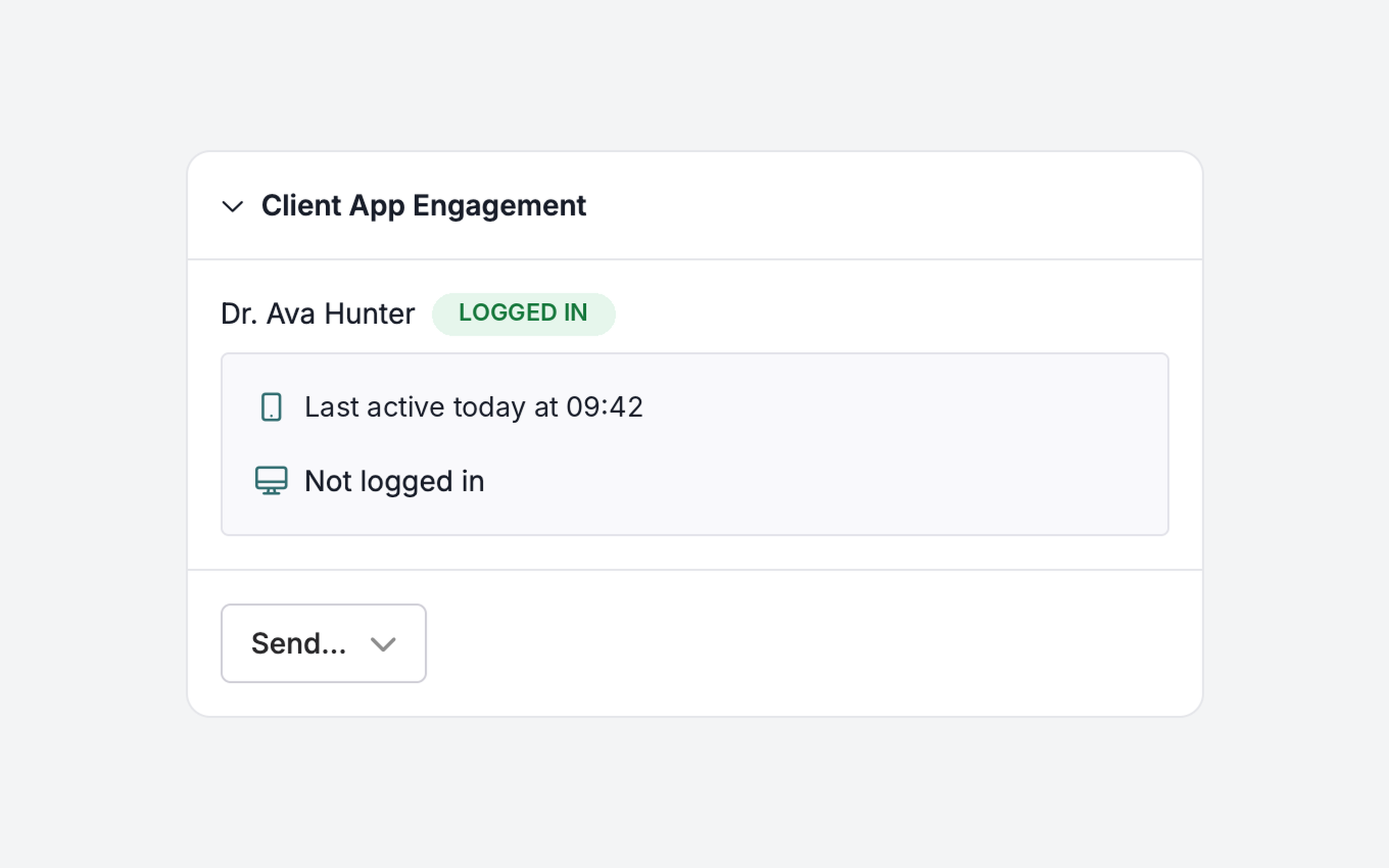Click the word Hunter in client name
Image resolution: width=1389 pixels, height=868 pixels.
(x=369, y=314)
